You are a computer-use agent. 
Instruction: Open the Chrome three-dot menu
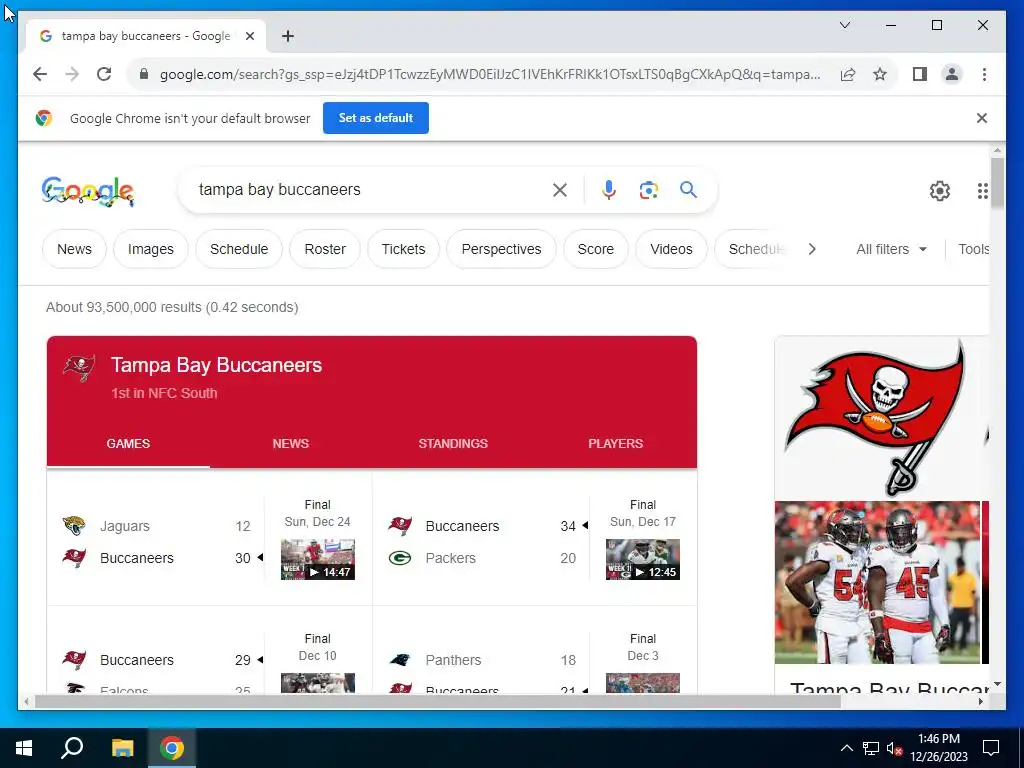(984, 74)
